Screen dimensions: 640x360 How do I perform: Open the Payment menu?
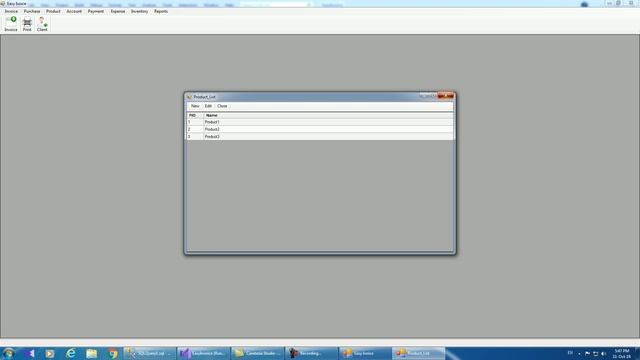coord(96,11)
